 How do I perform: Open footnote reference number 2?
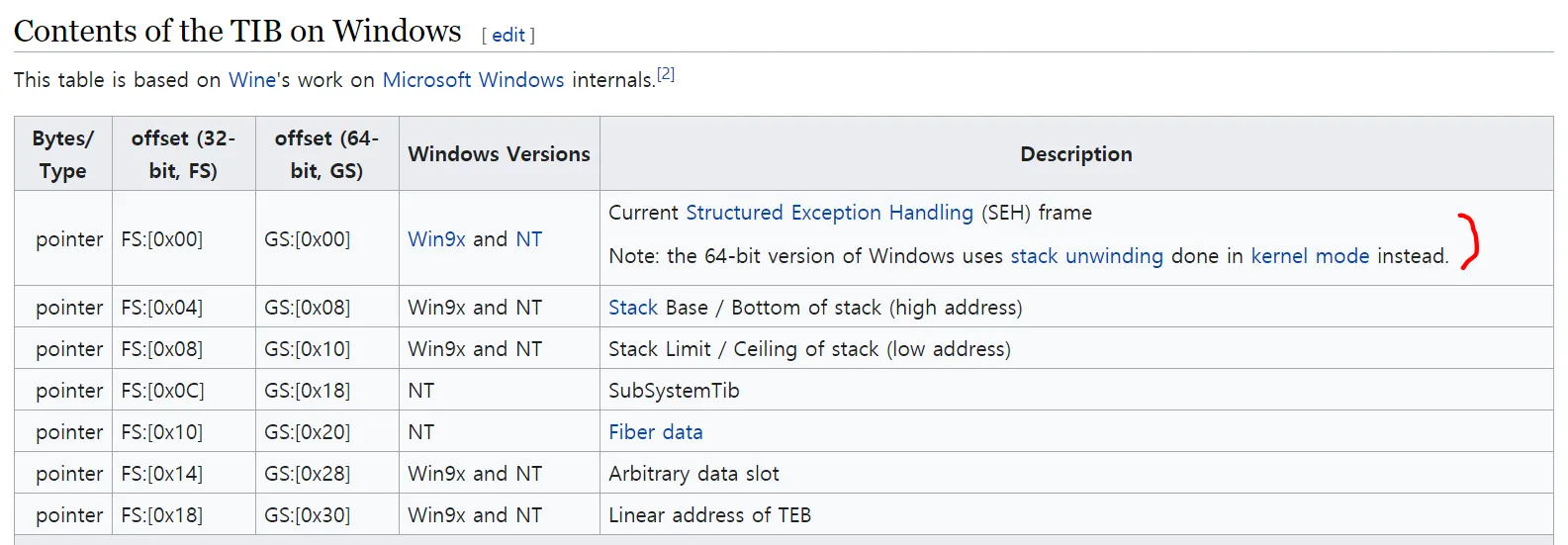tap(666, 74)
